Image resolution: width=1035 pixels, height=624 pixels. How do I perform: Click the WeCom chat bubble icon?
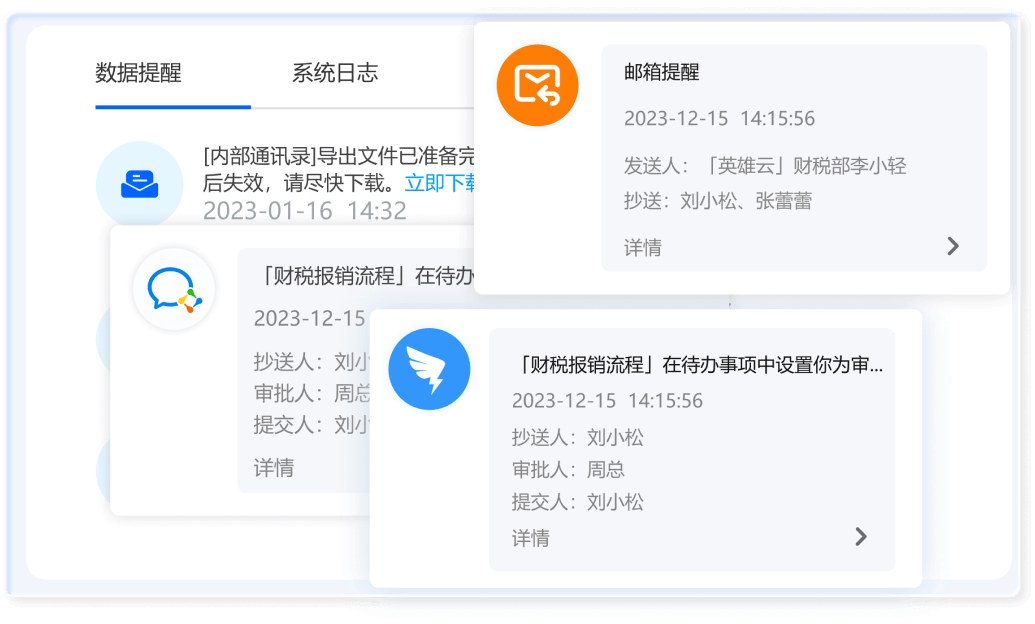(x=174, y=289)
